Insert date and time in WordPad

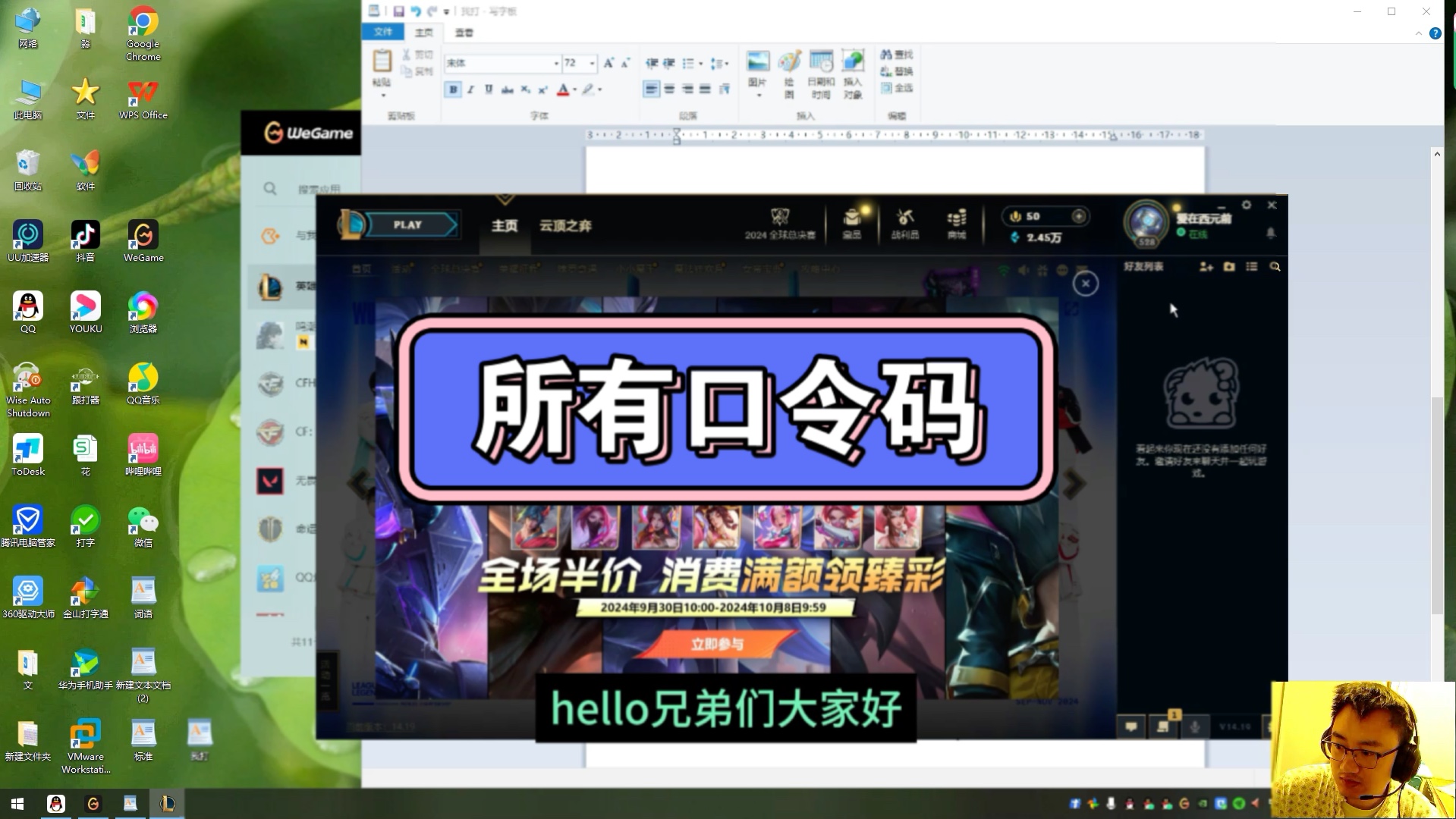(821, 61)
